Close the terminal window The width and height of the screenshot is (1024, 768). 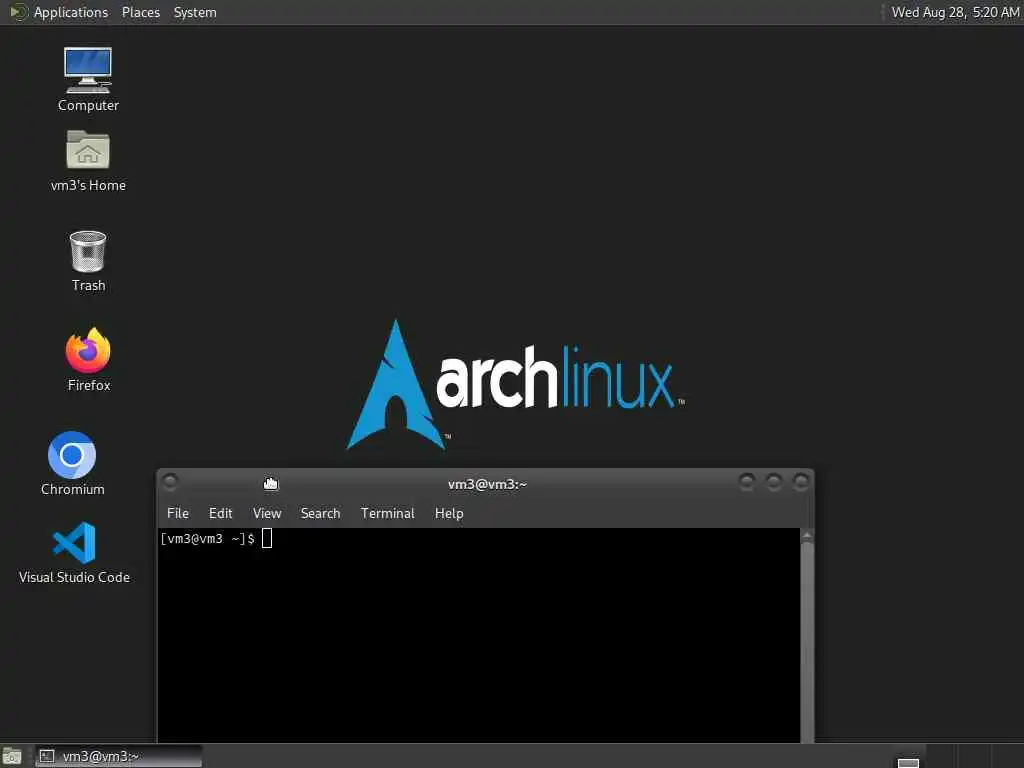(801, 482)
